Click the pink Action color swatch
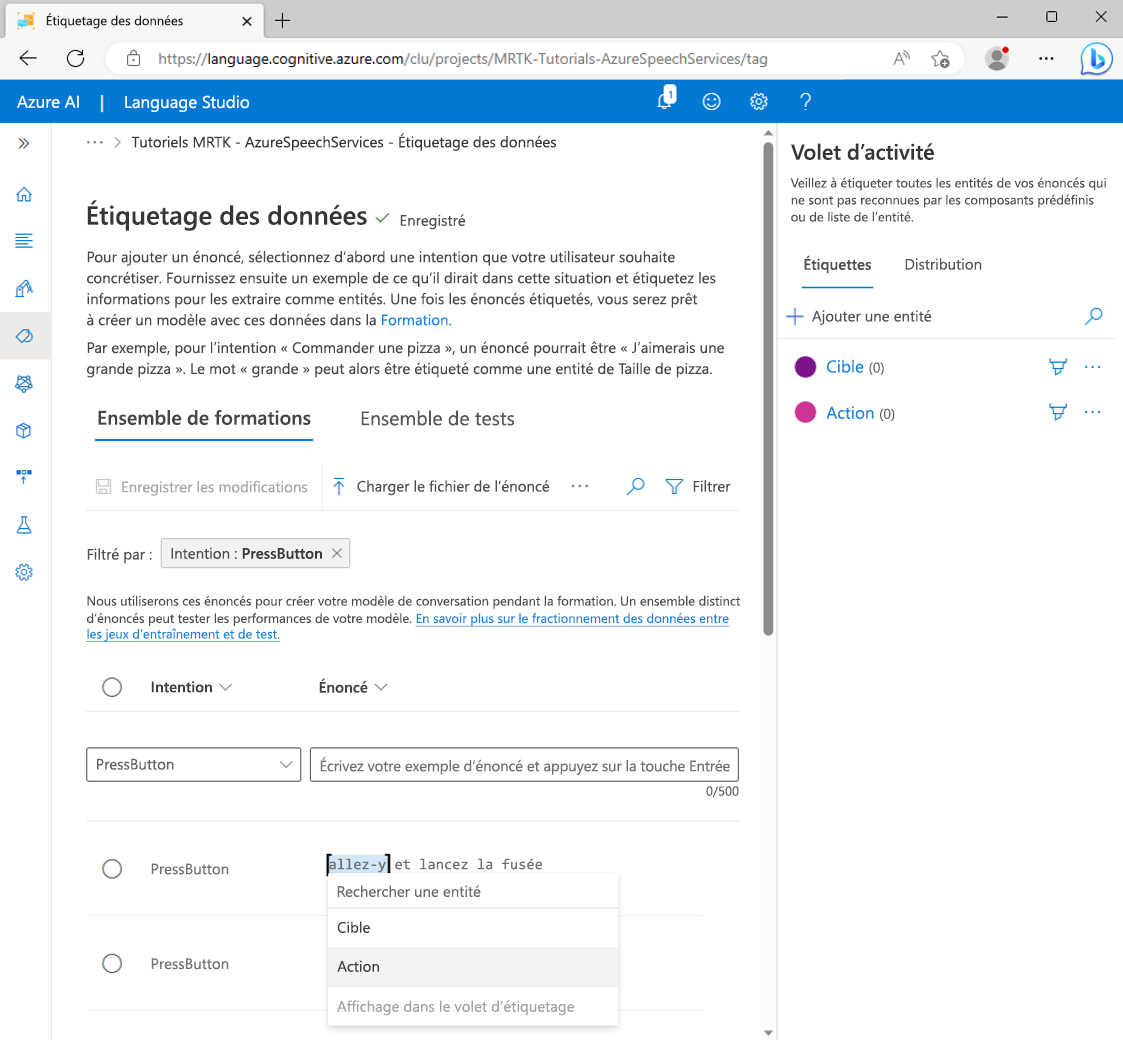 click(x=805, y=413)
